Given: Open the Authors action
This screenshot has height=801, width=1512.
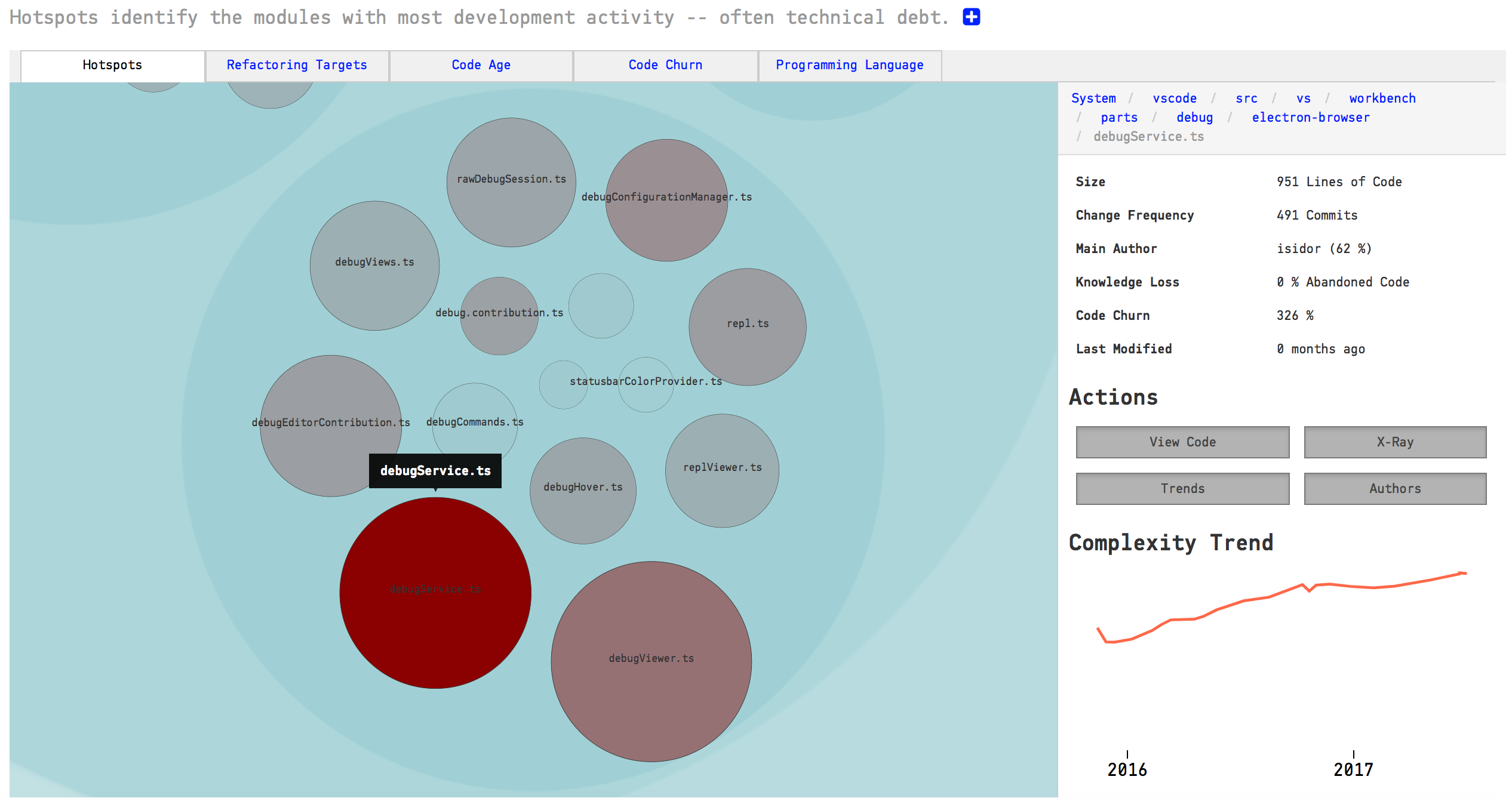Looking at the screenshot, I should [1395, 489].
